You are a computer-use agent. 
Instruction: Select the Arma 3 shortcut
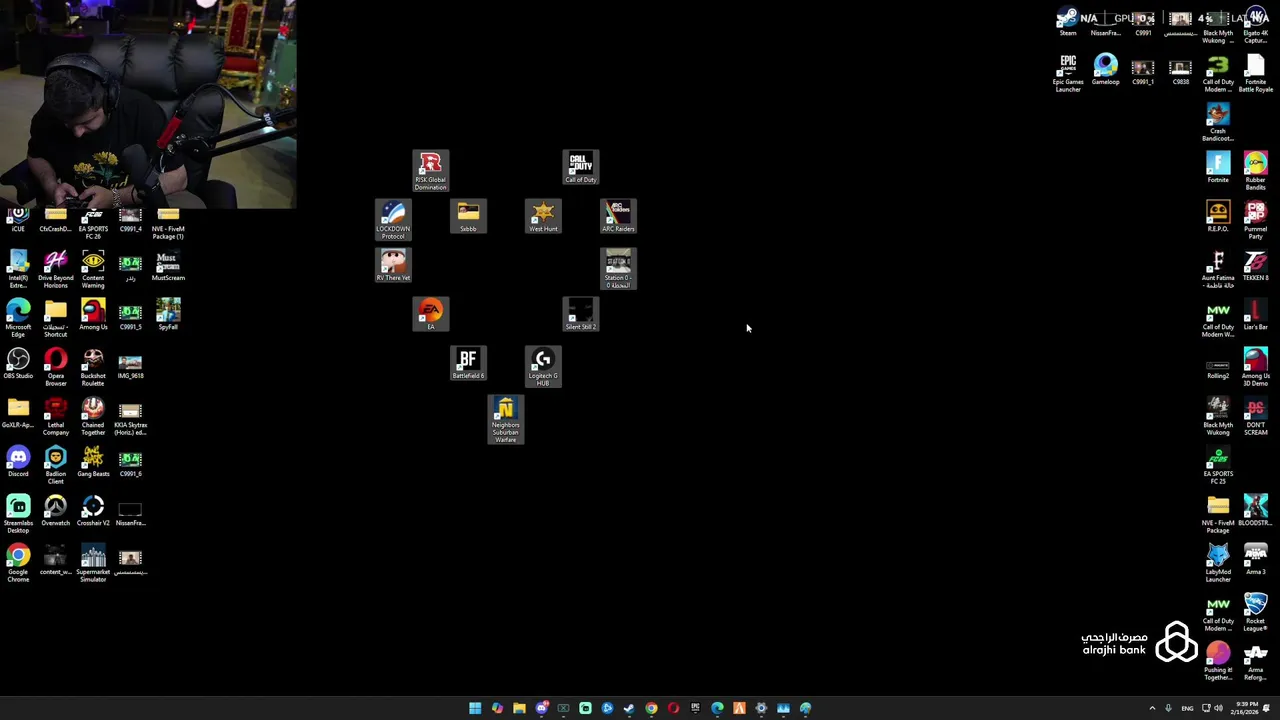[x=1255, y=559]
